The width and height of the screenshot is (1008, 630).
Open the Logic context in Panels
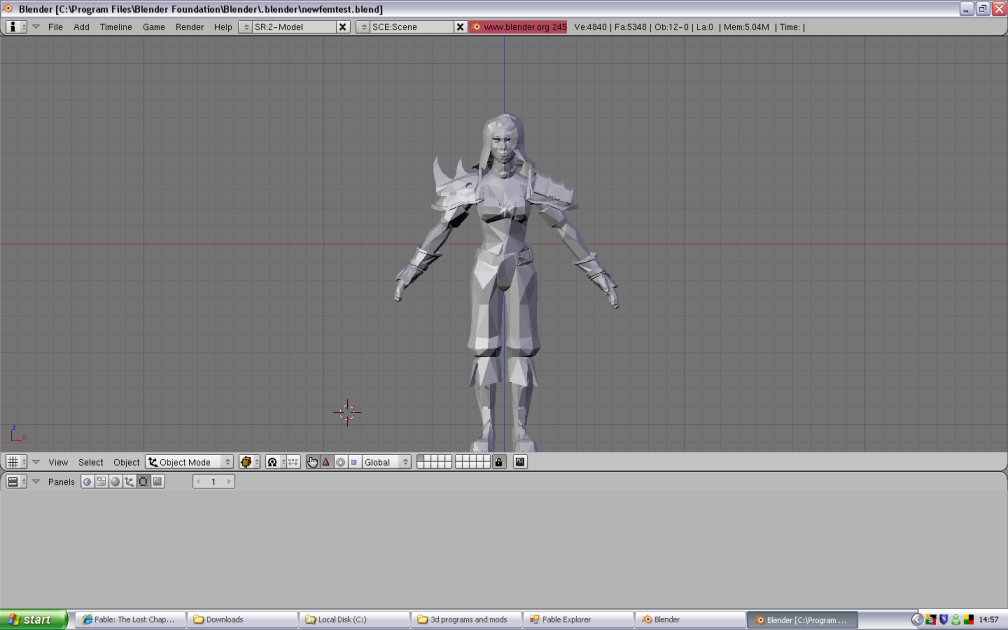pyautogui.click(x=87, y=482)
